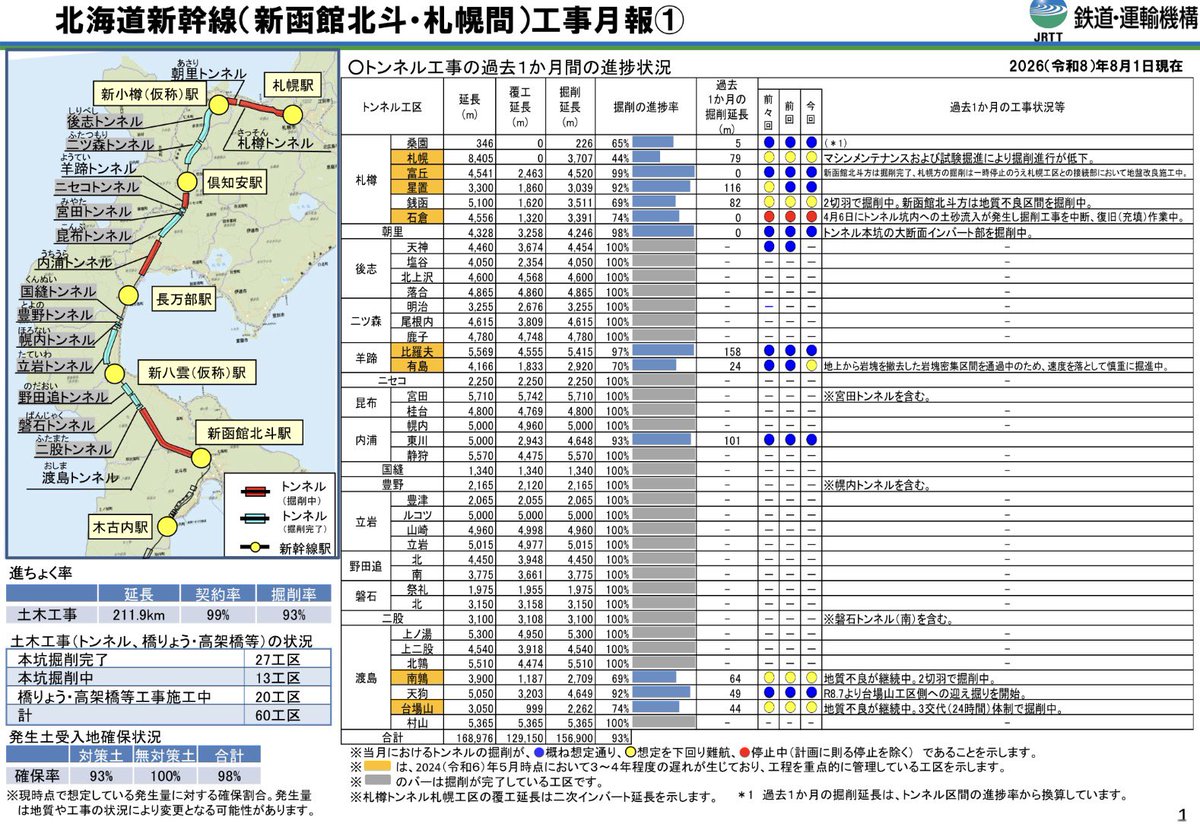The image size is (1200, 824).
Task: Click the 今回 blue circle in 比羅夫 row
Action: coord(811,351)
